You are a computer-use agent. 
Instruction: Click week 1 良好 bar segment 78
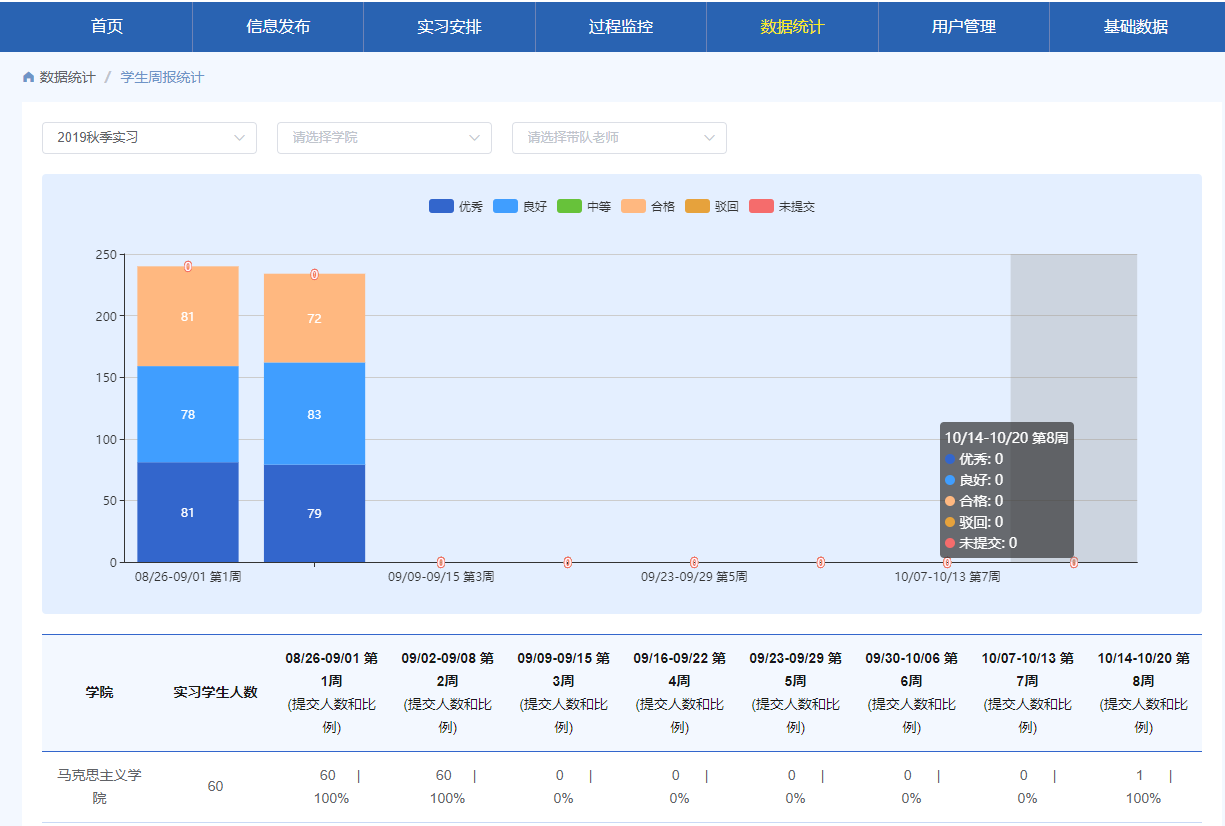(x=188, y=414)
